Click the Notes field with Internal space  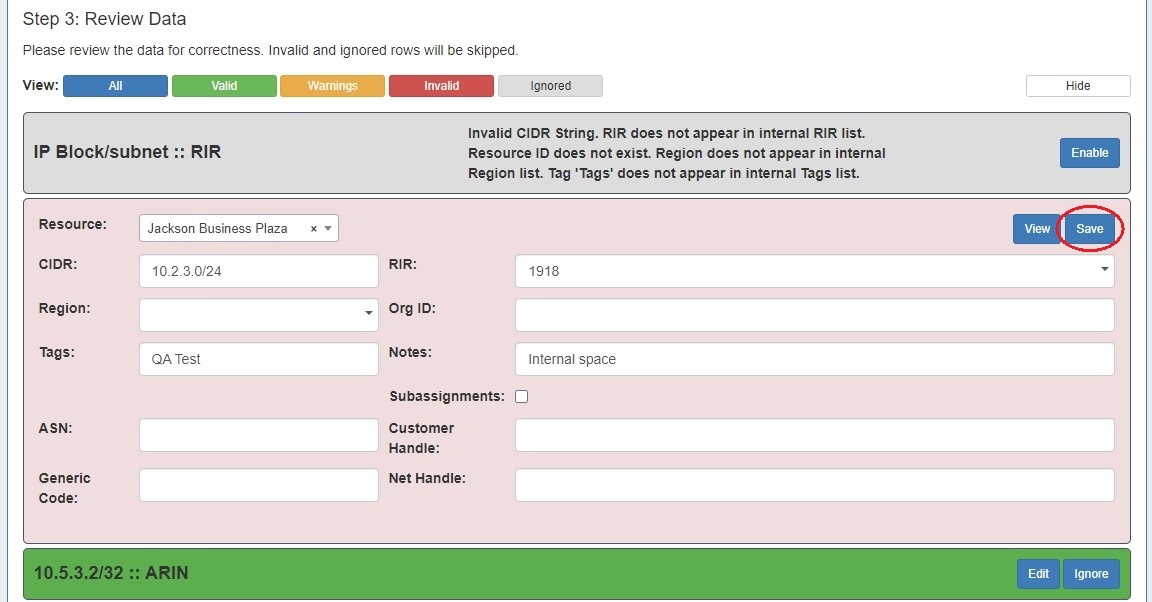pos(814,359)
